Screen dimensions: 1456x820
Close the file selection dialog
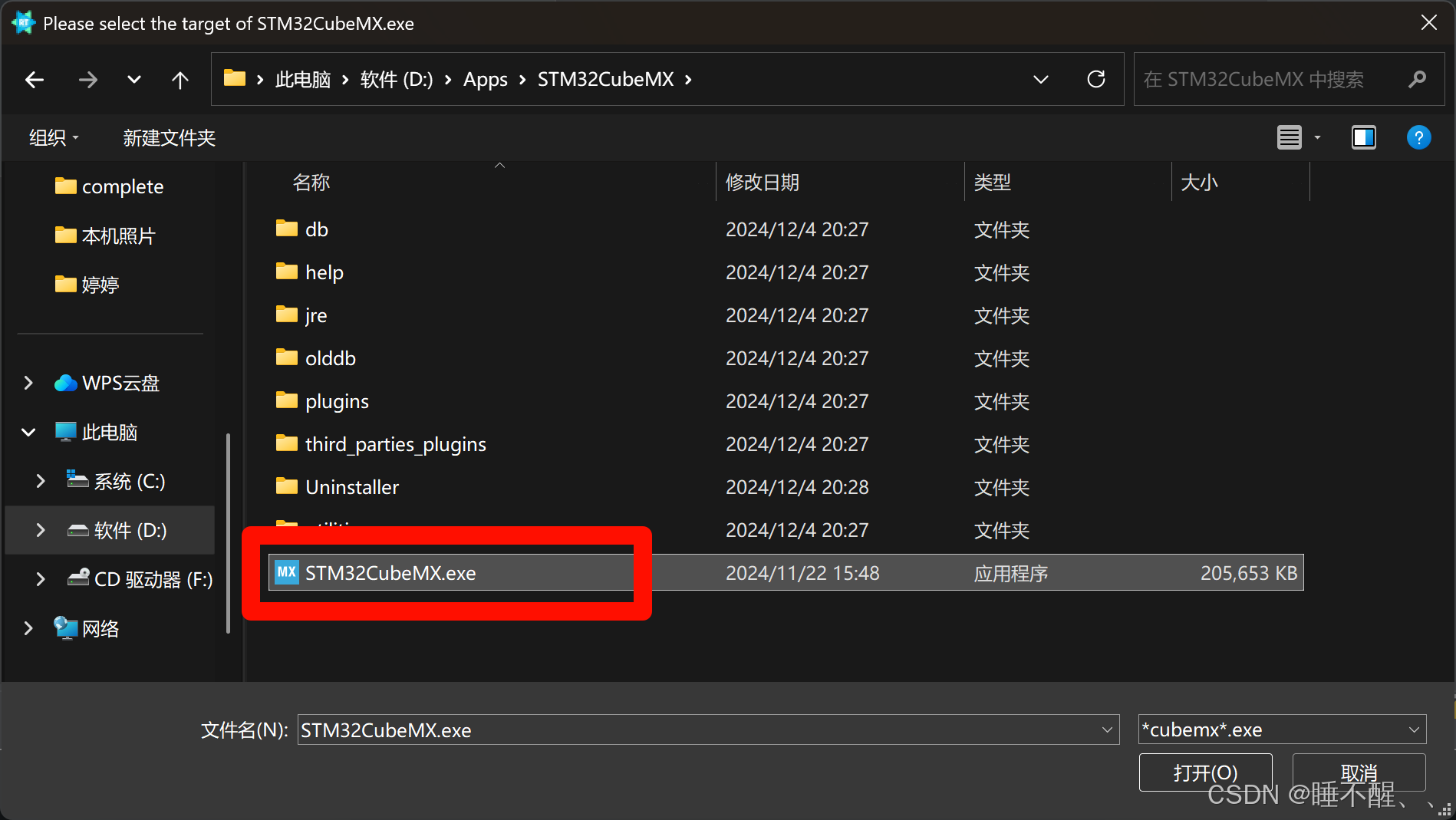click(1429, 23)
